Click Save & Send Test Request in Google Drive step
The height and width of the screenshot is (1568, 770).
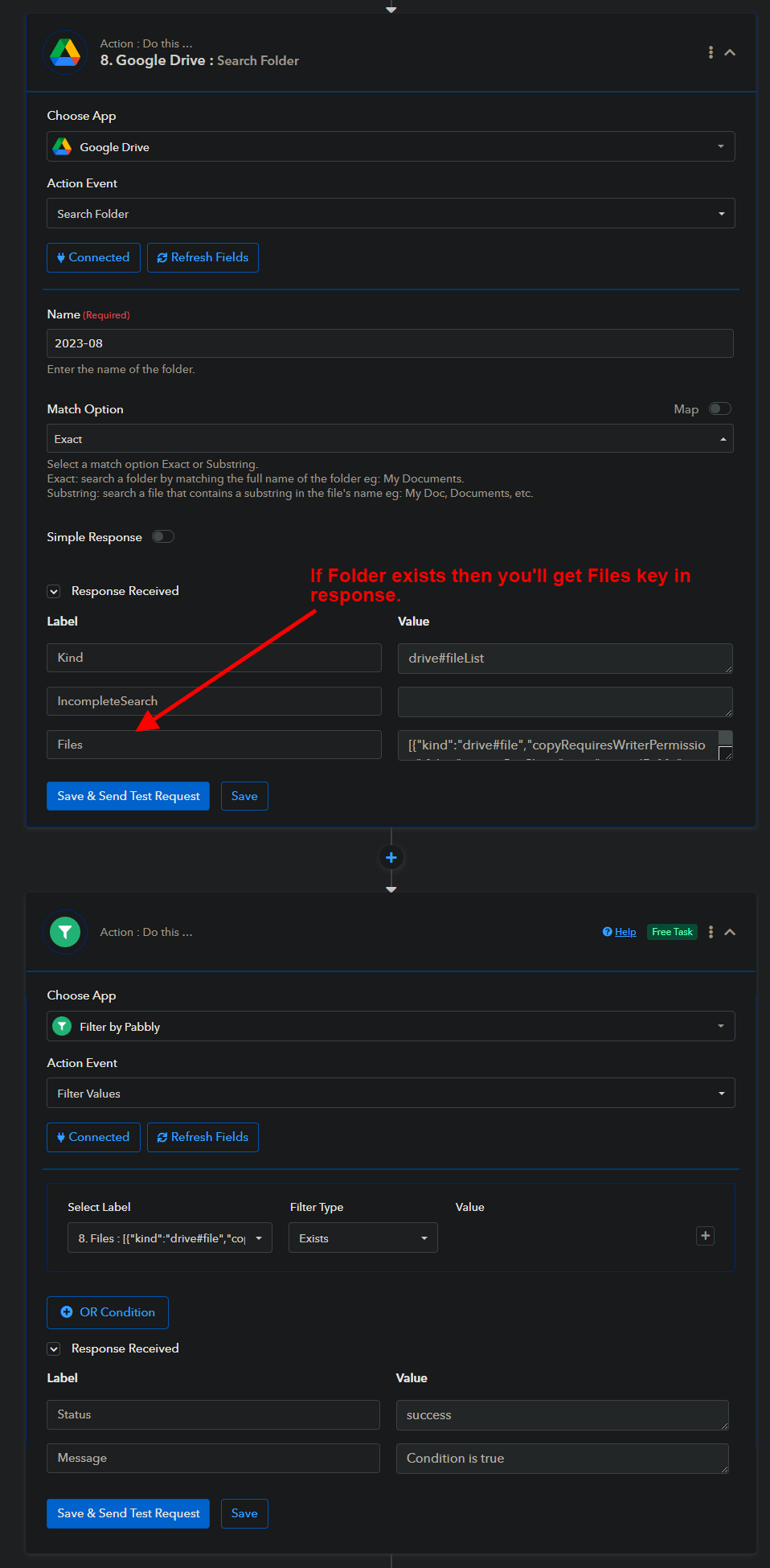pyautogui.click(x=128, y=796)
